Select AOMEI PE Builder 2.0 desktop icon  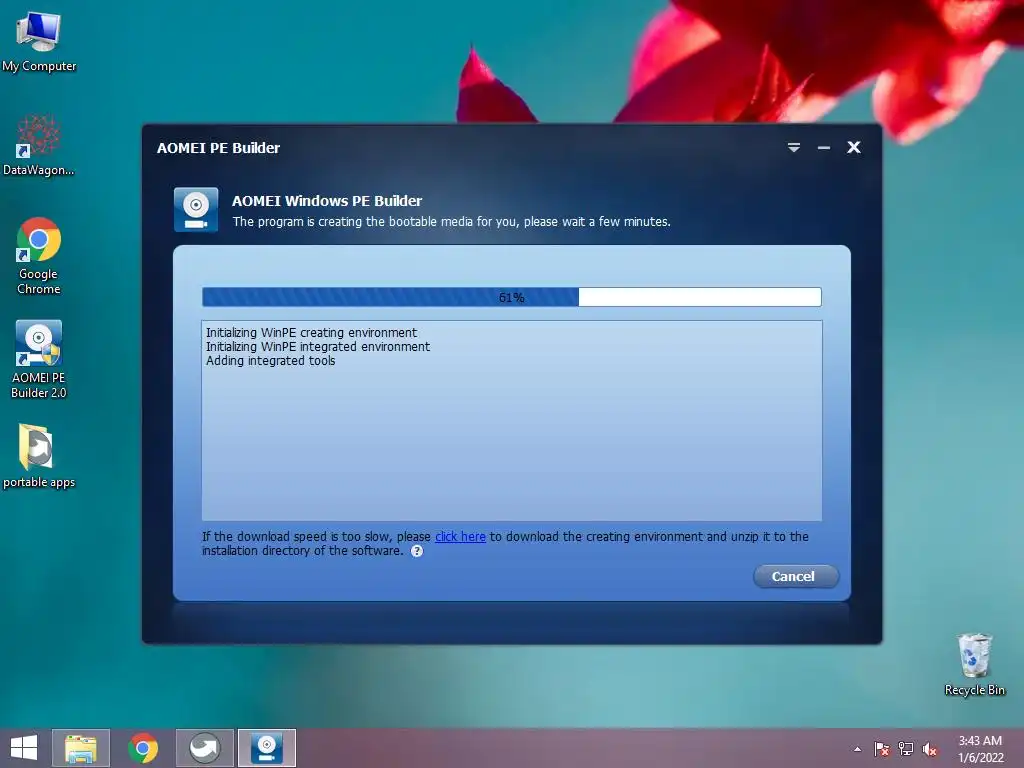point(39,359)
